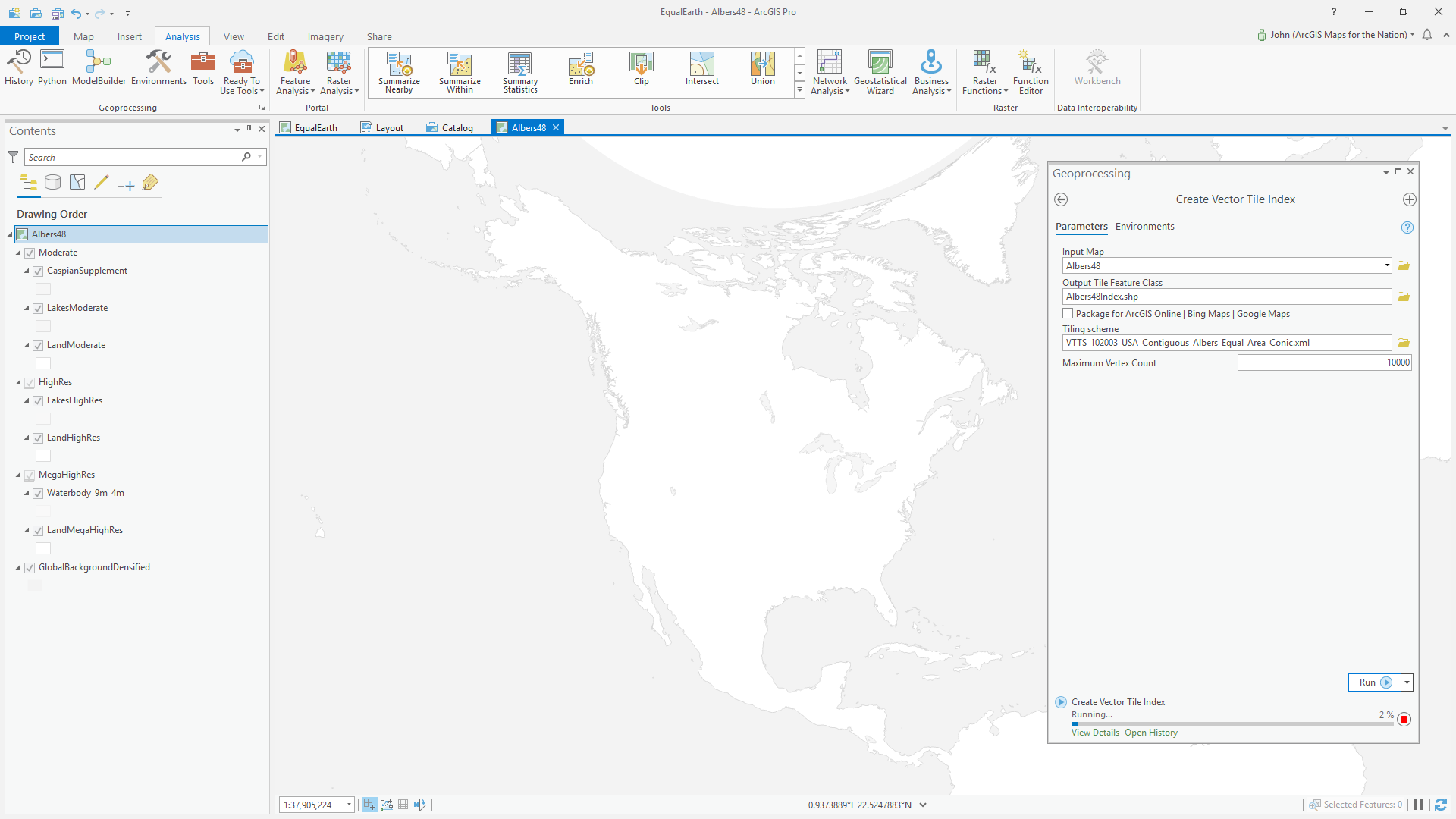Enable Package for ArcGIS Online checkbox
This screenshot has height=819, width=1456.
coord(1068,314)
